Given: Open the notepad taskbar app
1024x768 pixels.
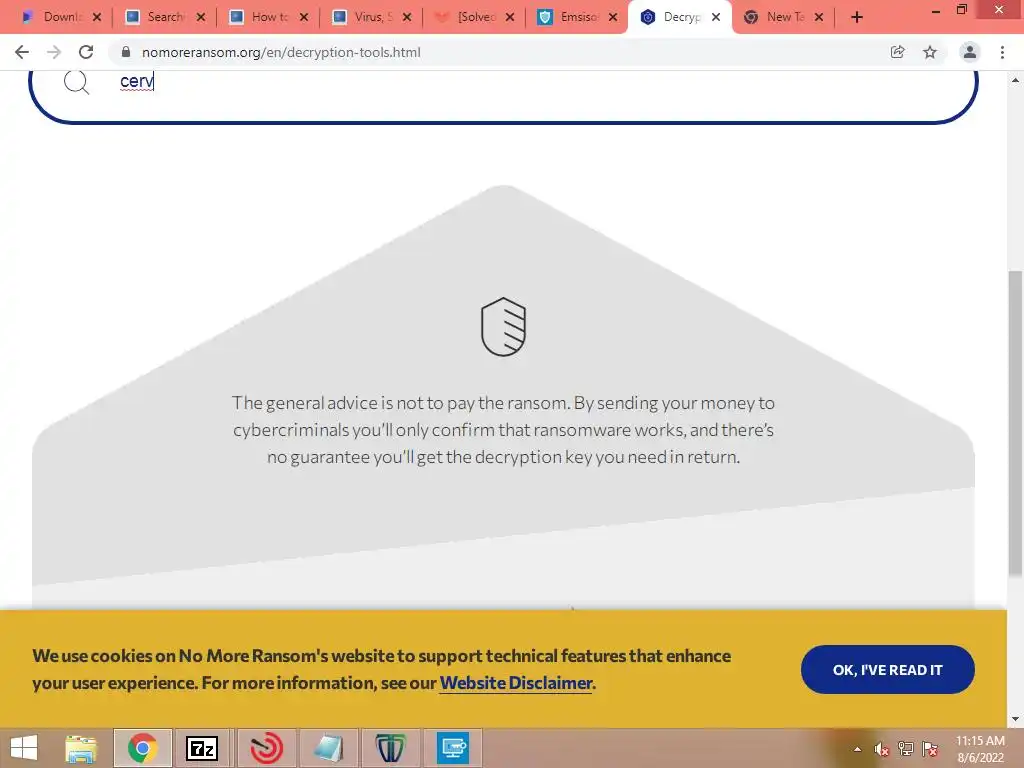Looking at the screenshot, I should coord(328,748).
